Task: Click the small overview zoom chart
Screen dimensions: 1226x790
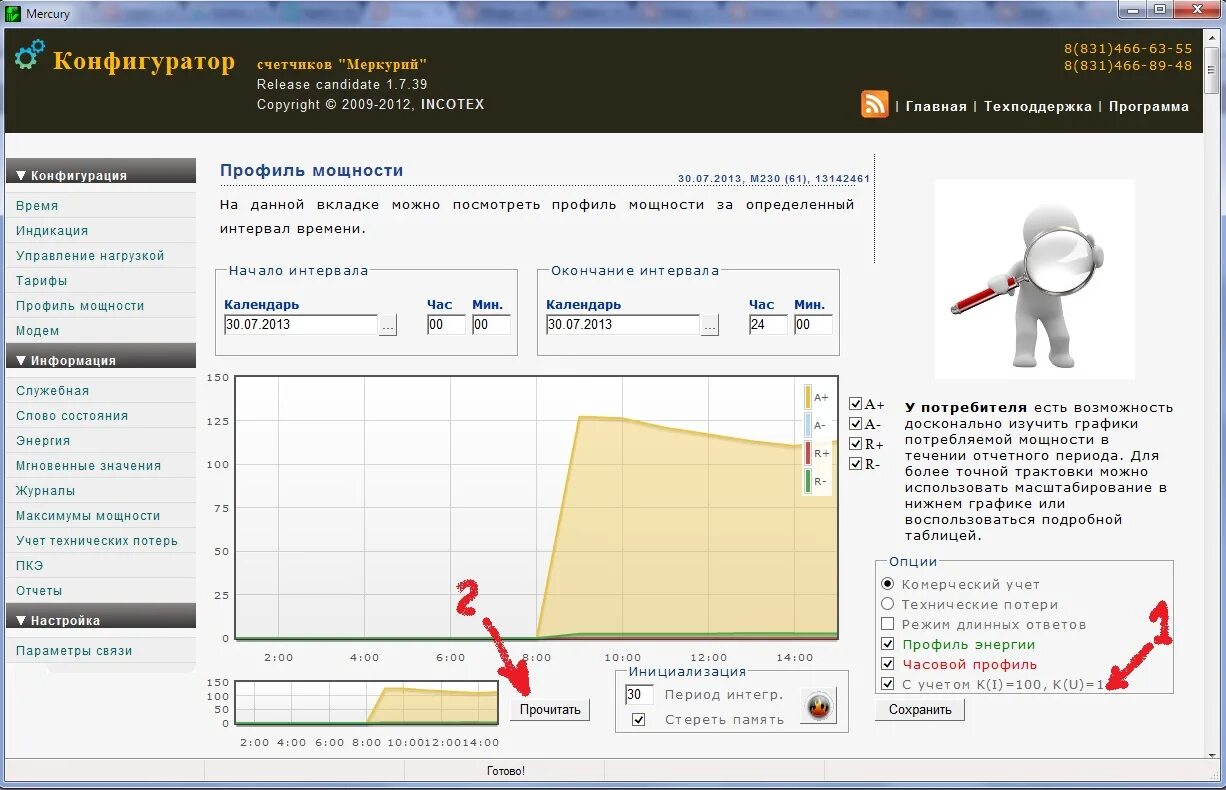Action: pyautogui.click(x=365, y=702)
